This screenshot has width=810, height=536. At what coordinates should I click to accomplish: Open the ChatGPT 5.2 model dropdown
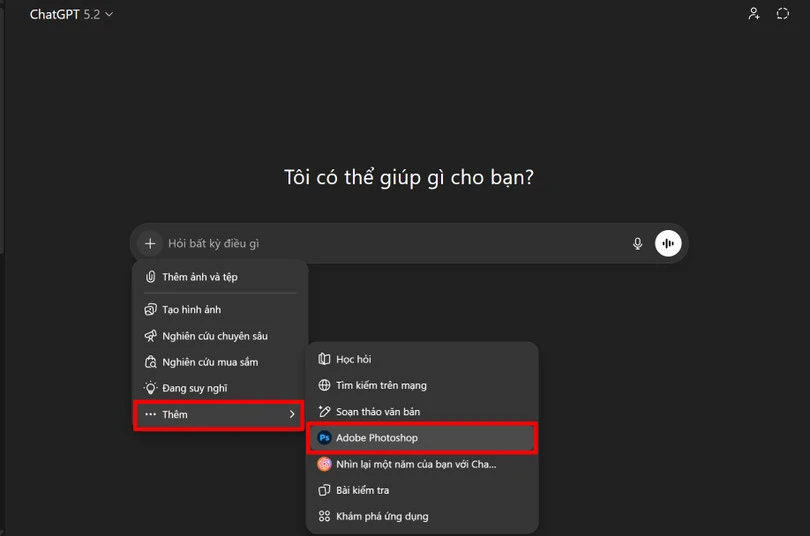pos(72,15)
